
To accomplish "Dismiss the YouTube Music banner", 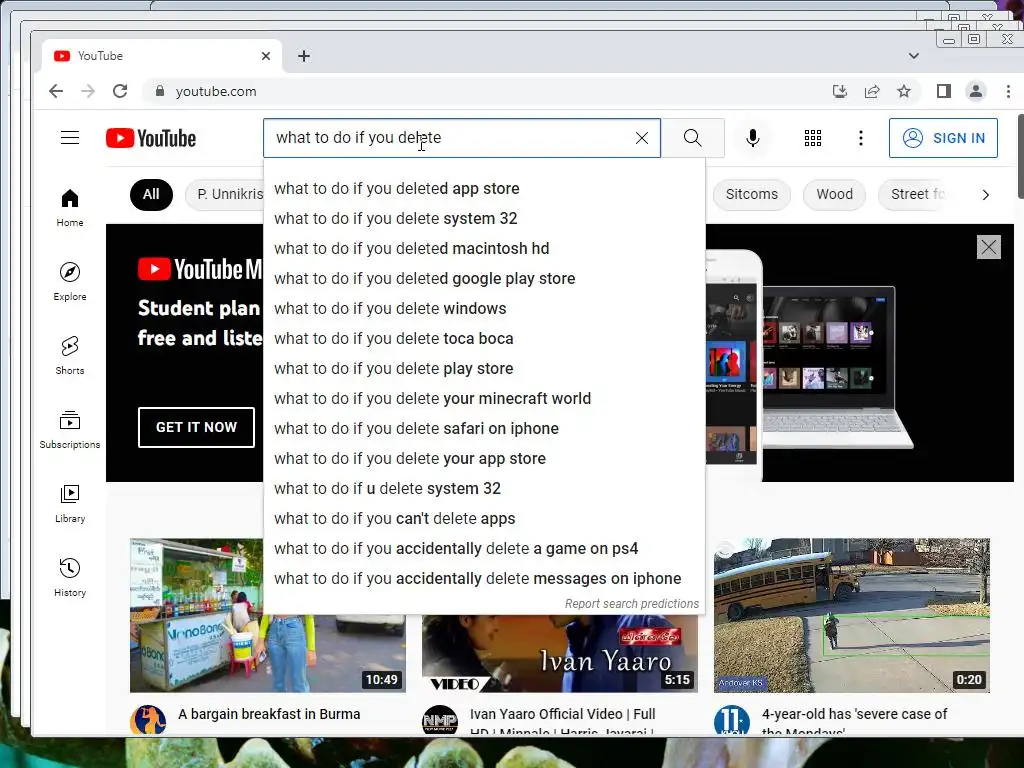I will pyautogui.click(x=989, y=247).
